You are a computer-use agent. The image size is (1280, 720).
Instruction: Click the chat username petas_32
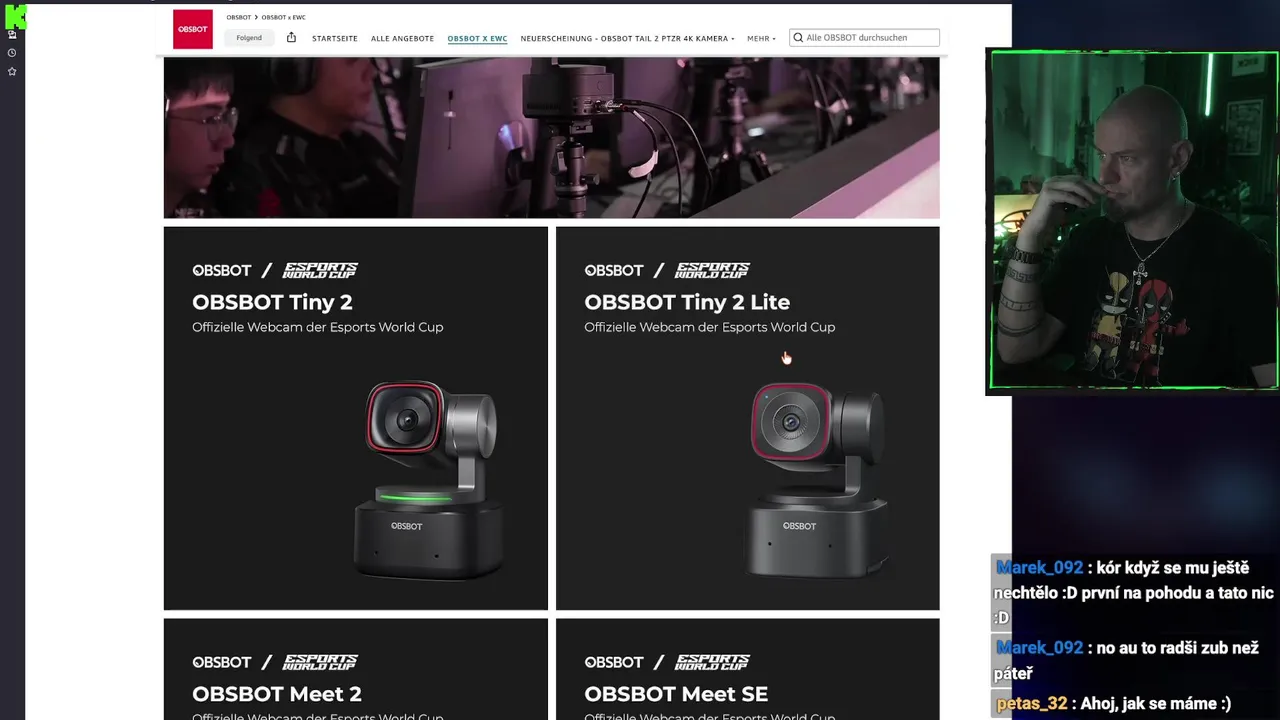(1030, 703)
